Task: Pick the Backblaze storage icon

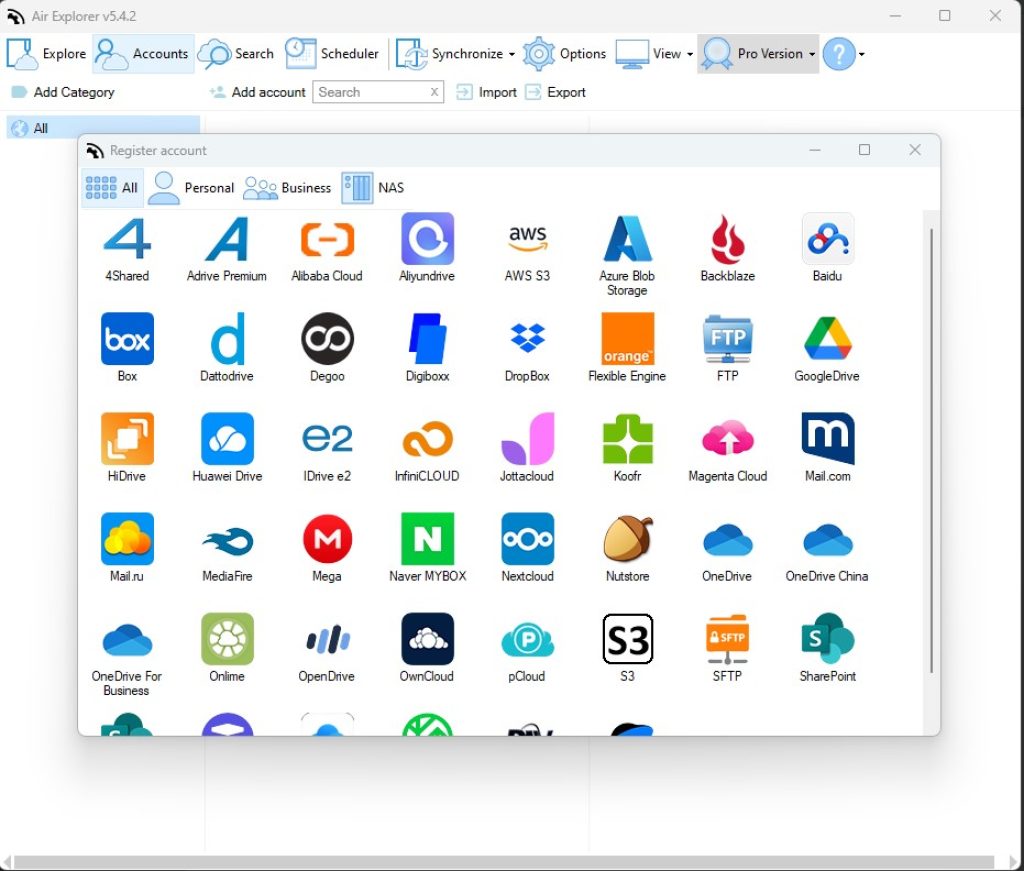Action: point(727,240)
